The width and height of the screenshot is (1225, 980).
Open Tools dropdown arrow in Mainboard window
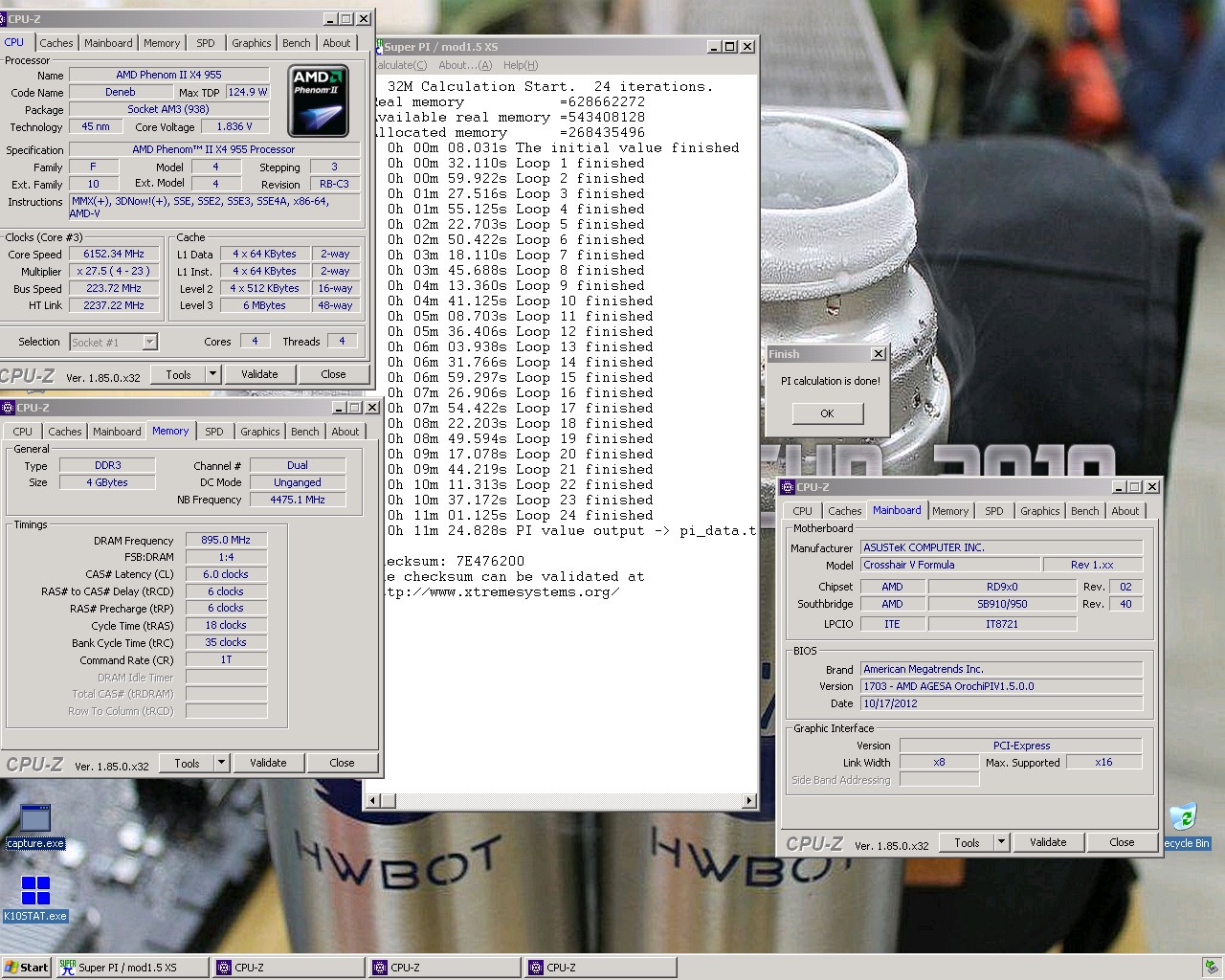1001,842
